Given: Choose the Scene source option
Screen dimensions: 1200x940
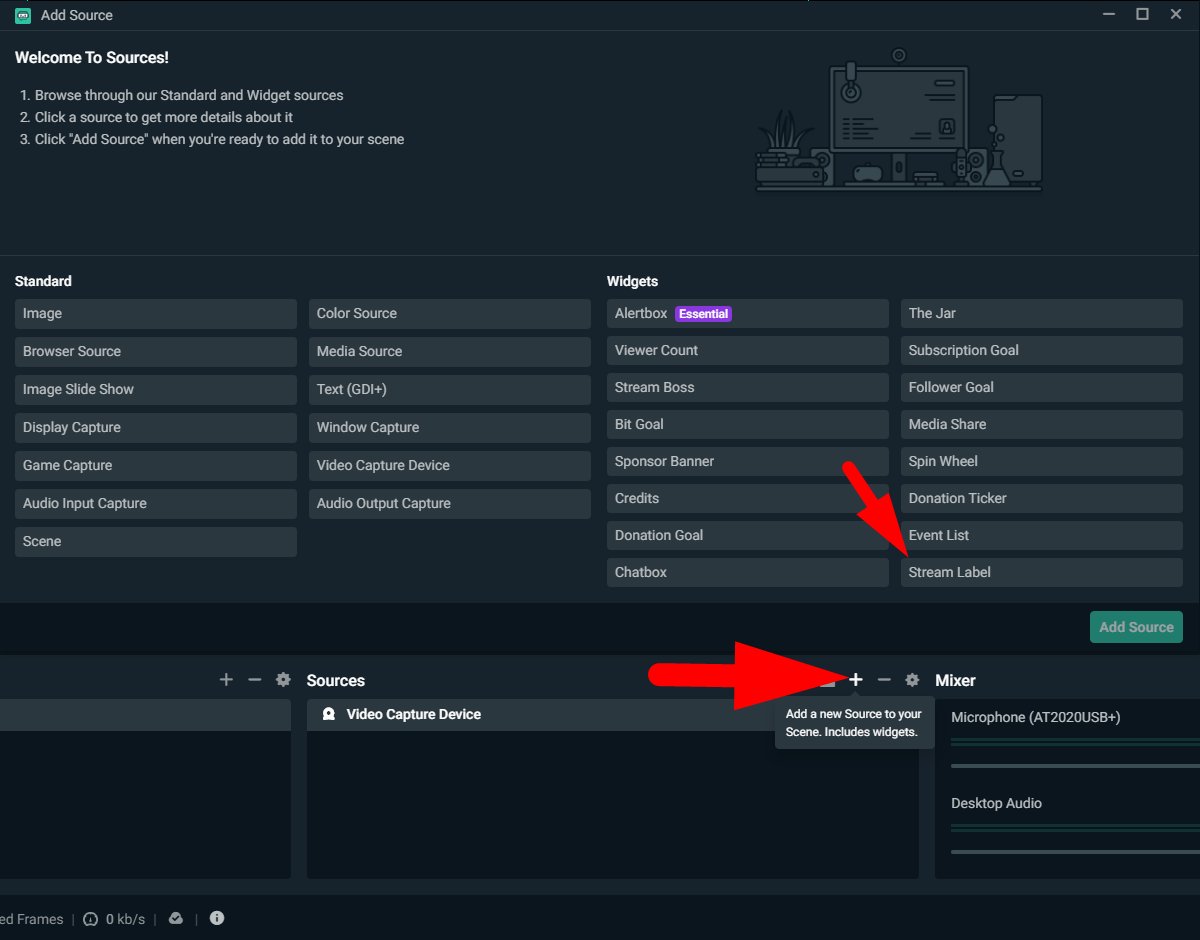Looking at the screenshot, I should [156, 541].
